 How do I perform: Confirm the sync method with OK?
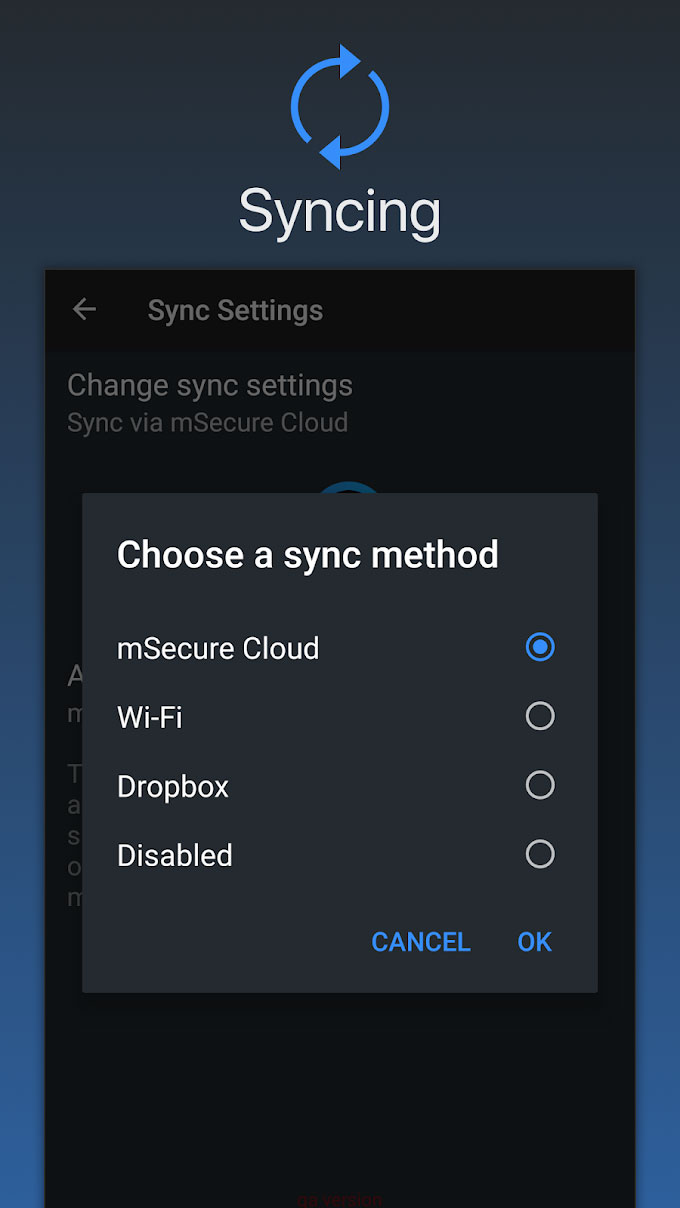[535, 942]
